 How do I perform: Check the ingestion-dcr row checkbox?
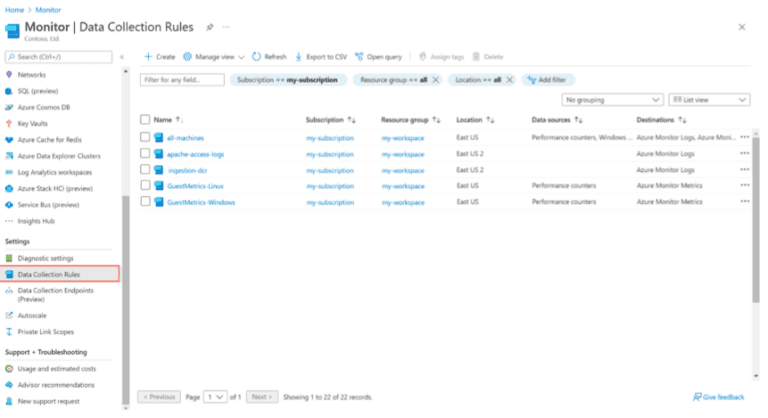pyautogui.click(x=145, y=170)
